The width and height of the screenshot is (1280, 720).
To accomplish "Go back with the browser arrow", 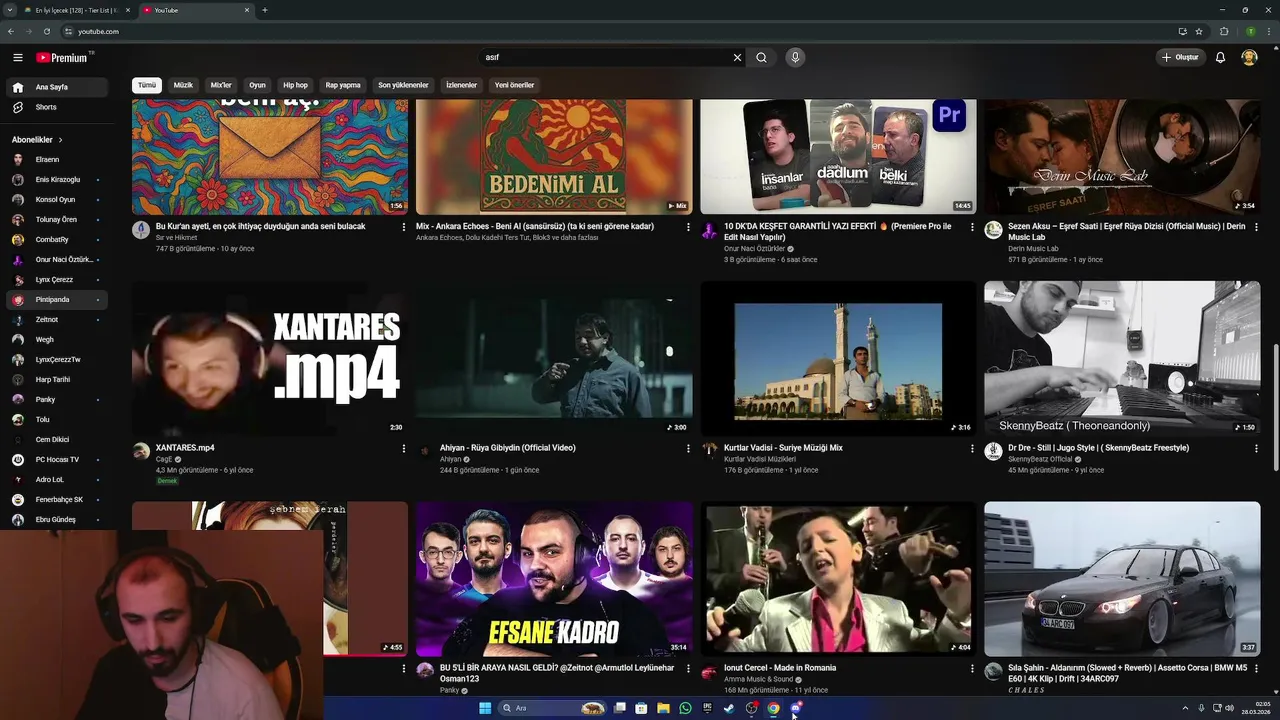I will click(x=11, y=31).
